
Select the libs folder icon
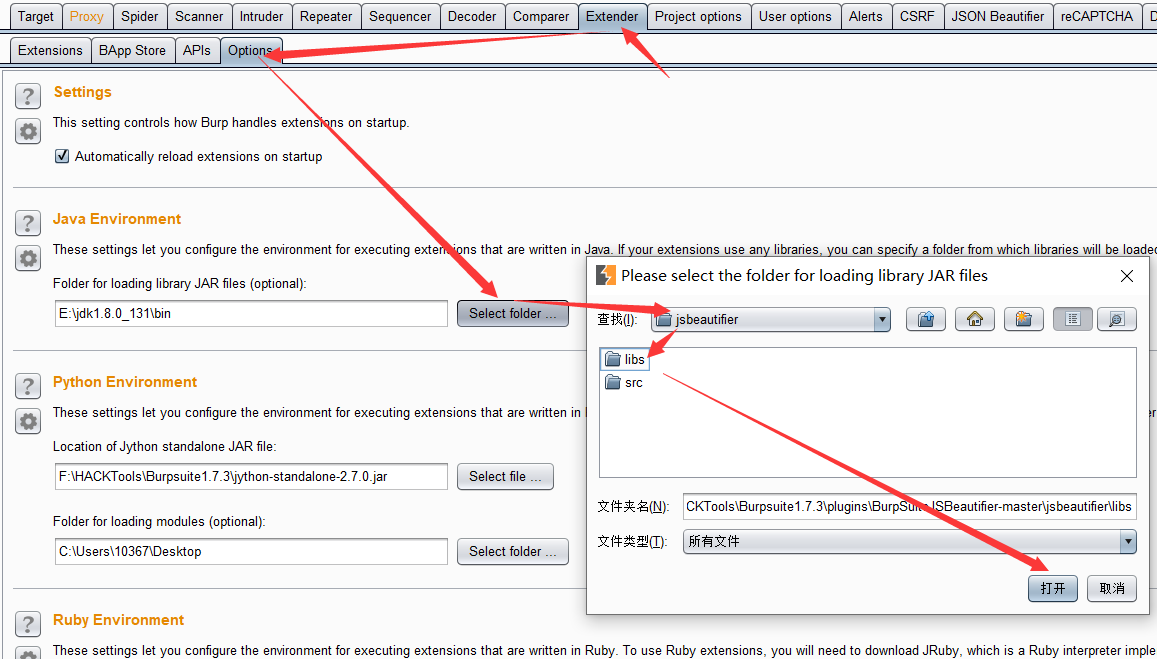(612, 359)
